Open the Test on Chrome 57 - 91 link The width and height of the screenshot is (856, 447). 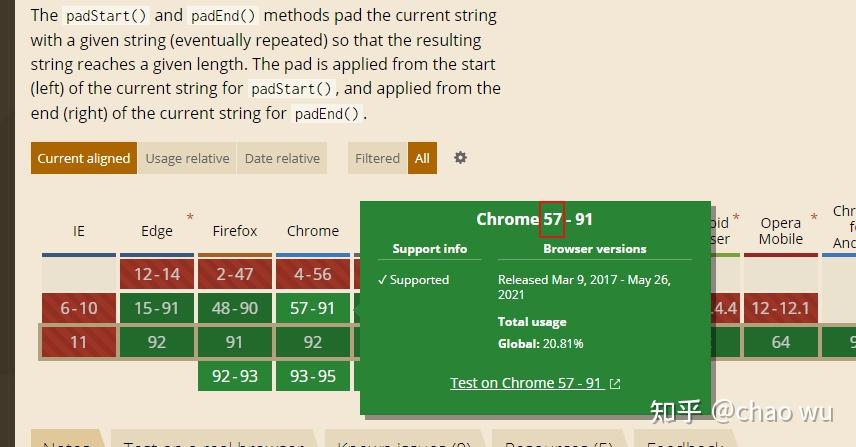[x=527, y=383]
